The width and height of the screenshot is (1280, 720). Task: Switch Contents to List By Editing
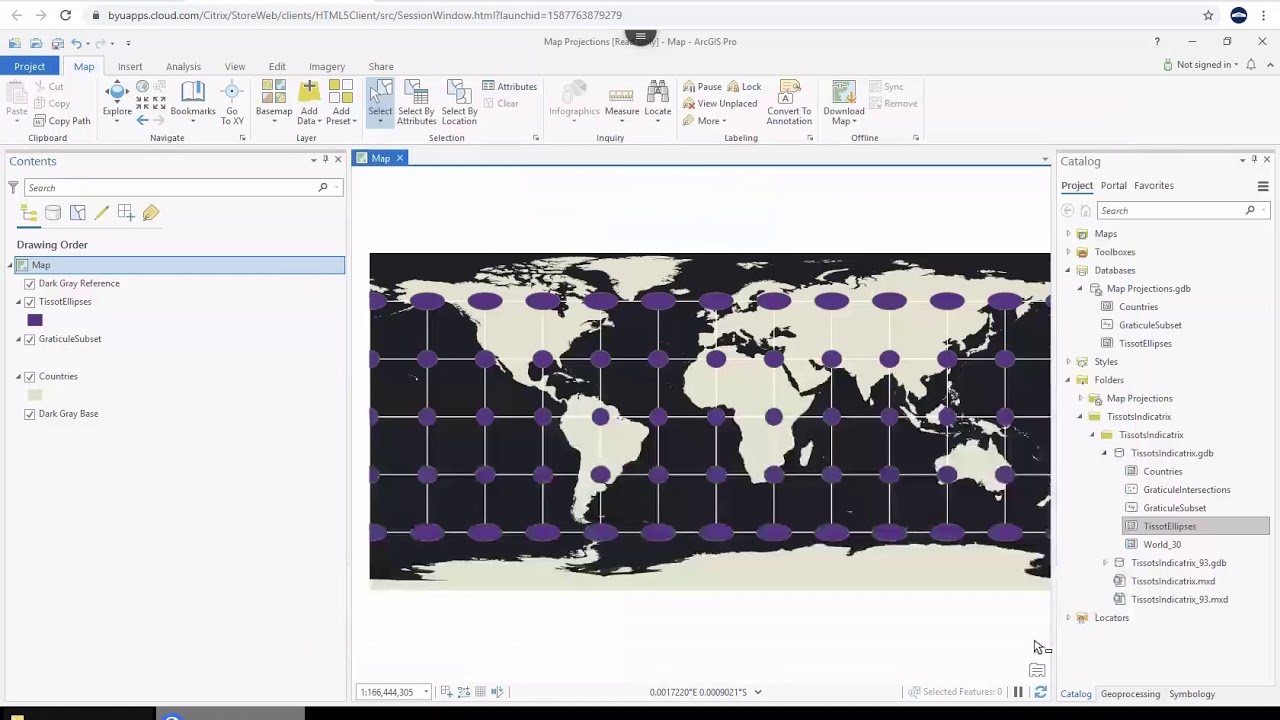pyautogui.click(x=102, y=213)
